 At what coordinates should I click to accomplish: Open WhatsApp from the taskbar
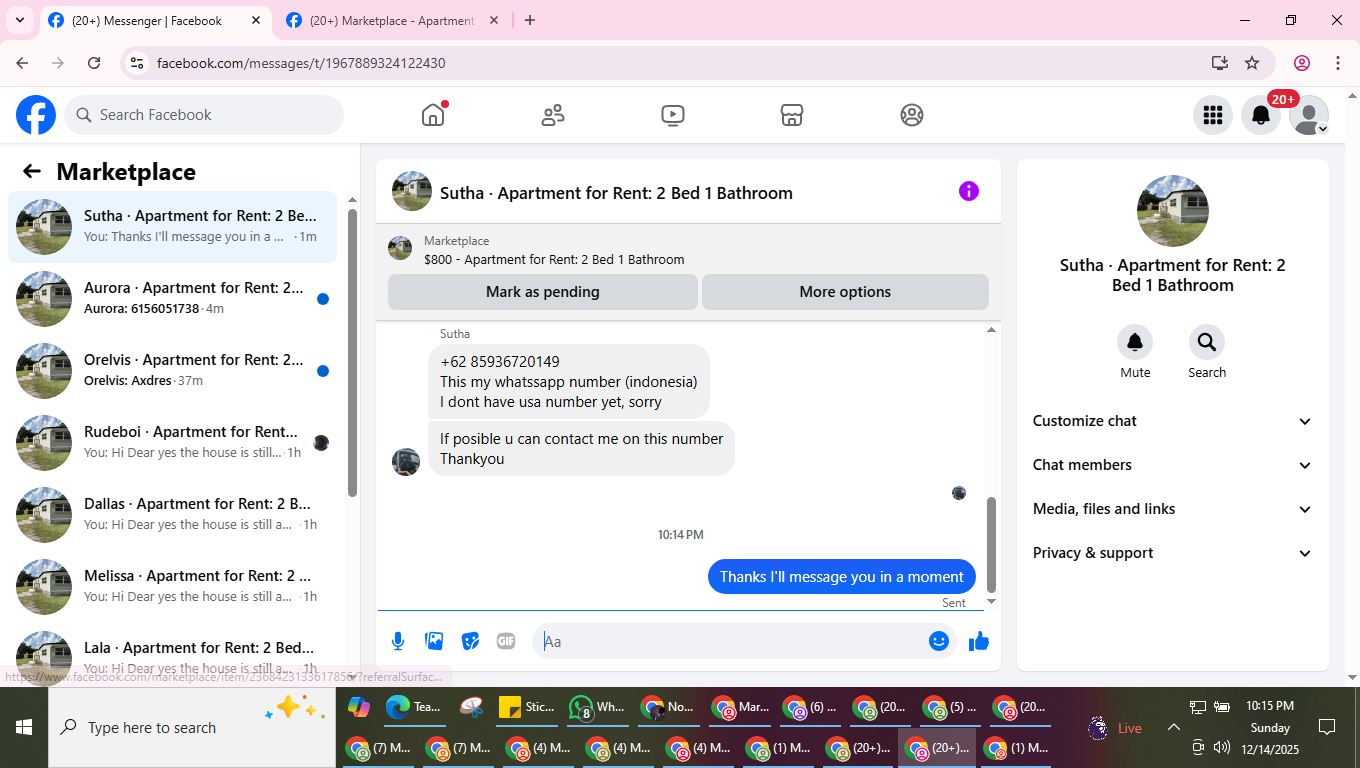[x=597, y=708]
